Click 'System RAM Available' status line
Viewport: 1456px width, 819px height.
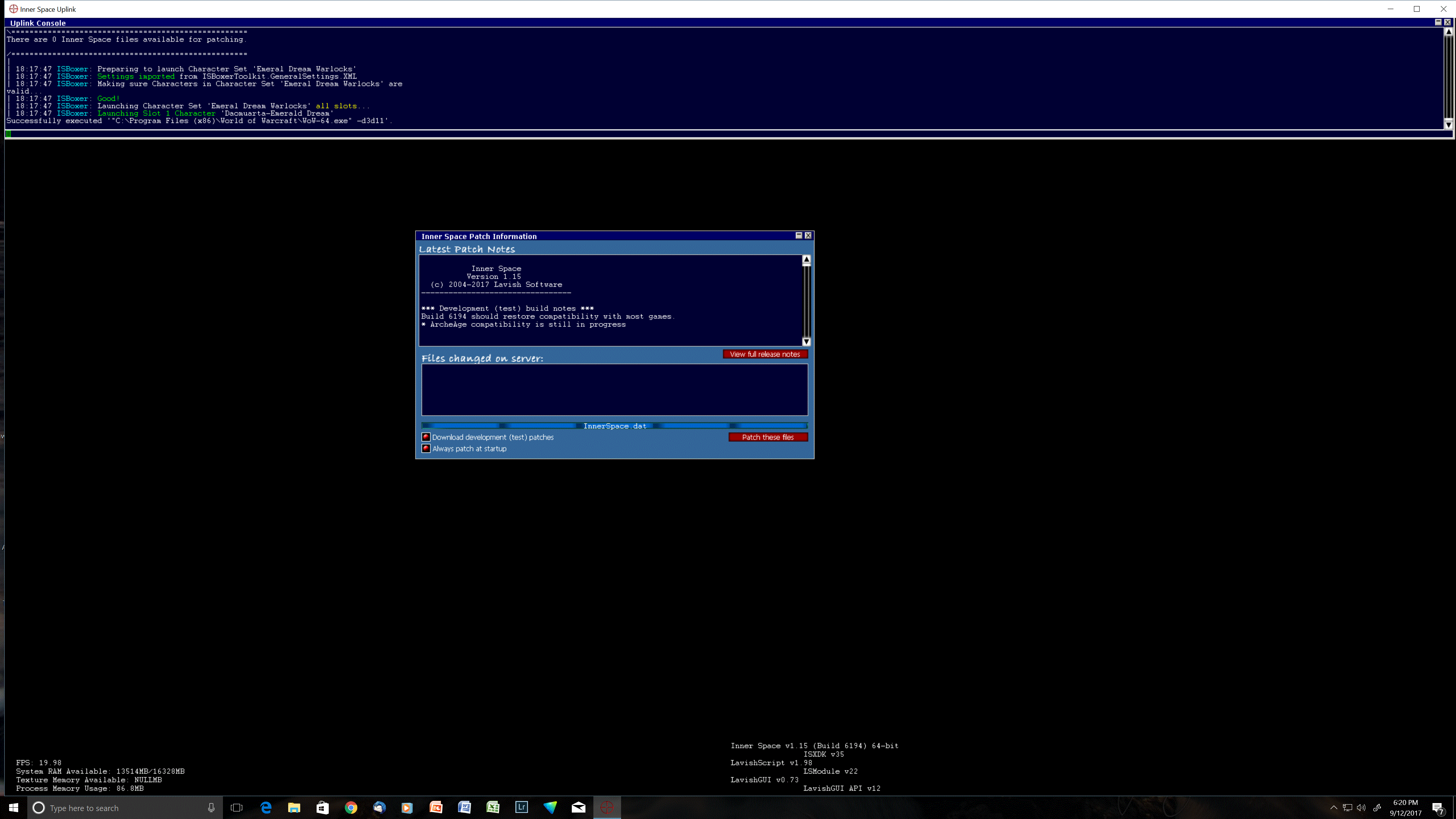(x=100, y=772)
